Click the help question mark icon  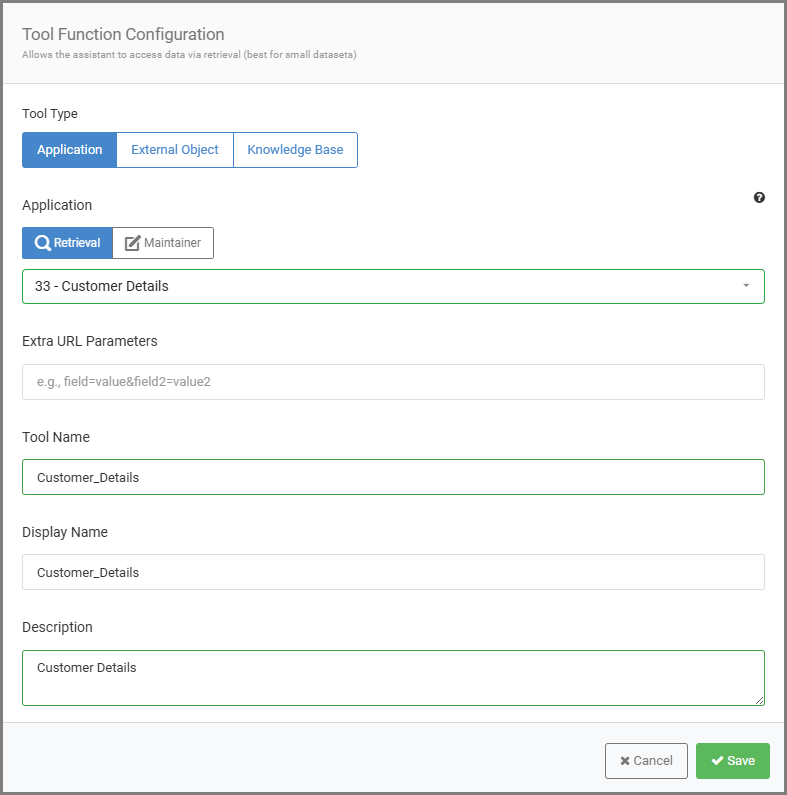759,198
